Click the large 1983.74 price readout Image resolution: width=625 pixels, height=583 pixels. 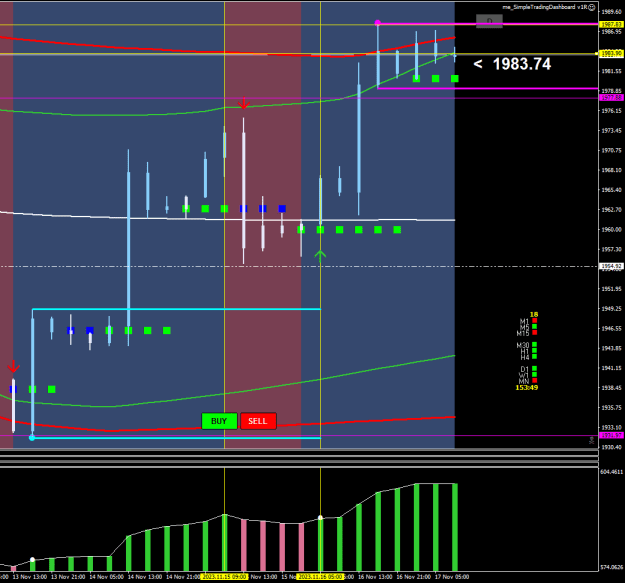pyautogui.click(x=522, y=64)
